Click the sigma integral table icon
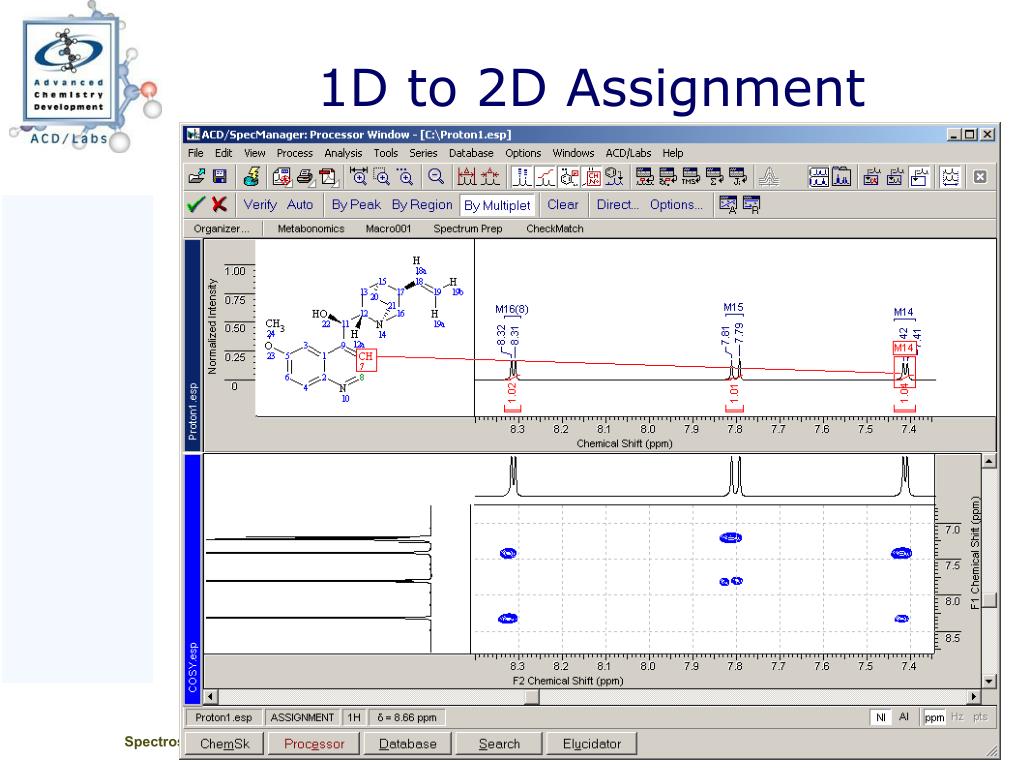Screen dimensions: 1024x768 (x=714, y=176)
